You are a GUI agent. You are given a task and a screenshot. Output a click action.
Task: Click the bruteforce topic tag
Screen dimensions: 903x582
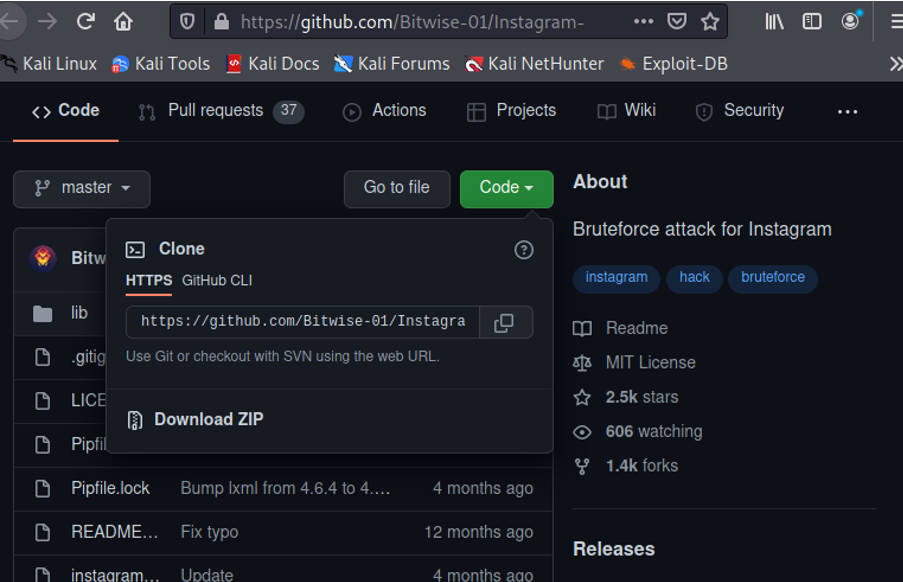point(773,277)
